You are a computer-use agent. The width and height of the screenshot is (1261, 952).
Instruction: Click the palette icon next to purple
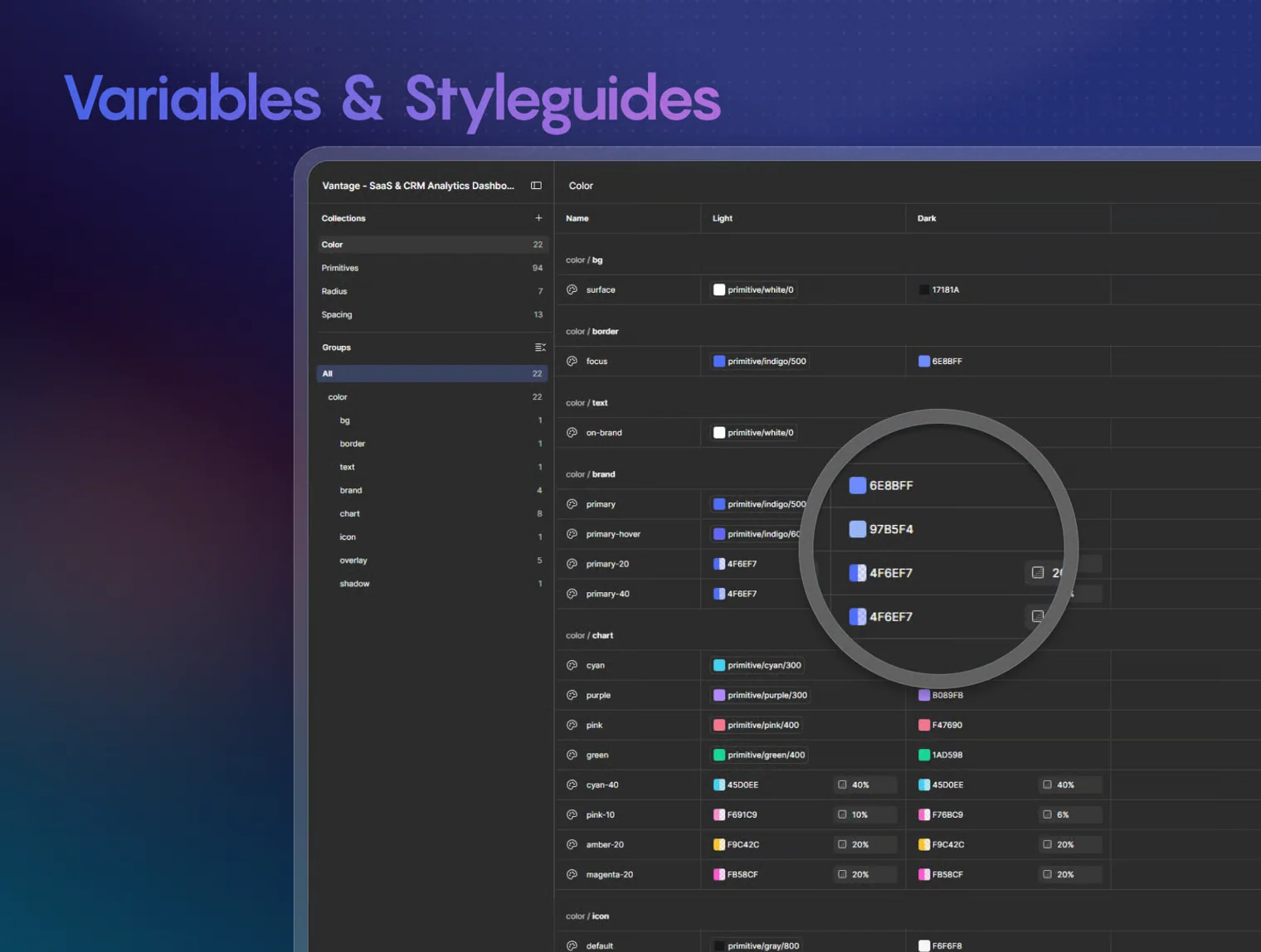(x=572, y=695)
